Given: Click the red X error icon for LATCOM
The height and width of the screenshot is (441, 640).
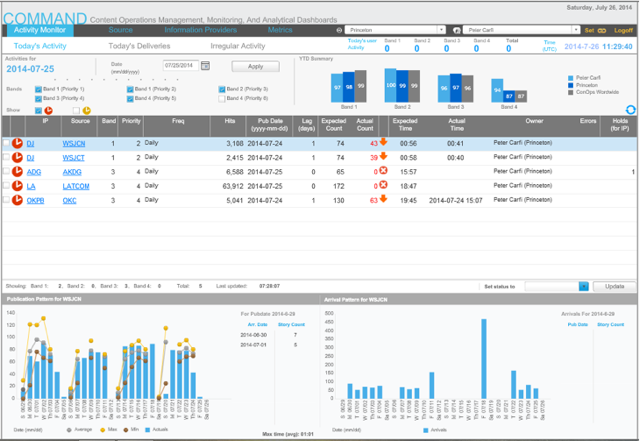Looking at the screenshot, I should [383, 185].
